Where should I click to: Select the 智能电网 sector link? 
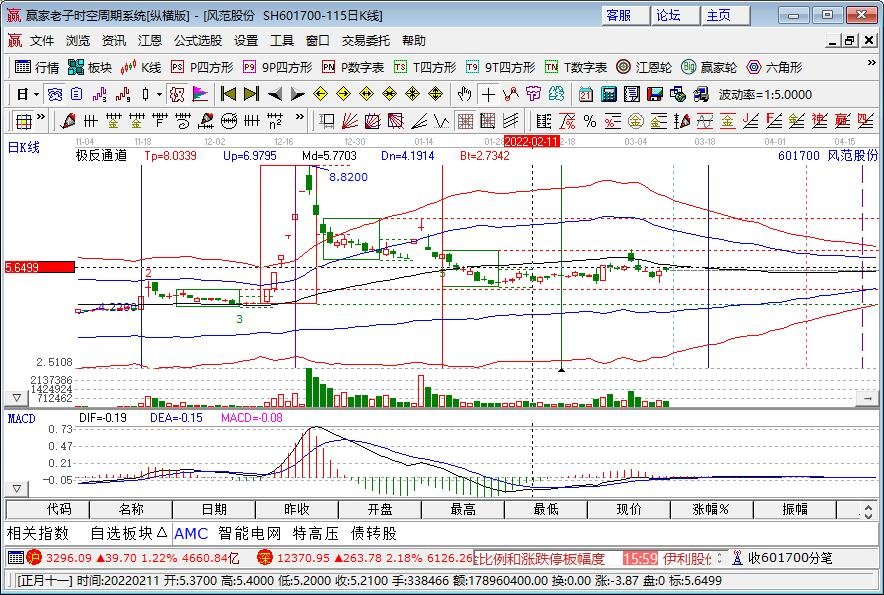point(249,534)
